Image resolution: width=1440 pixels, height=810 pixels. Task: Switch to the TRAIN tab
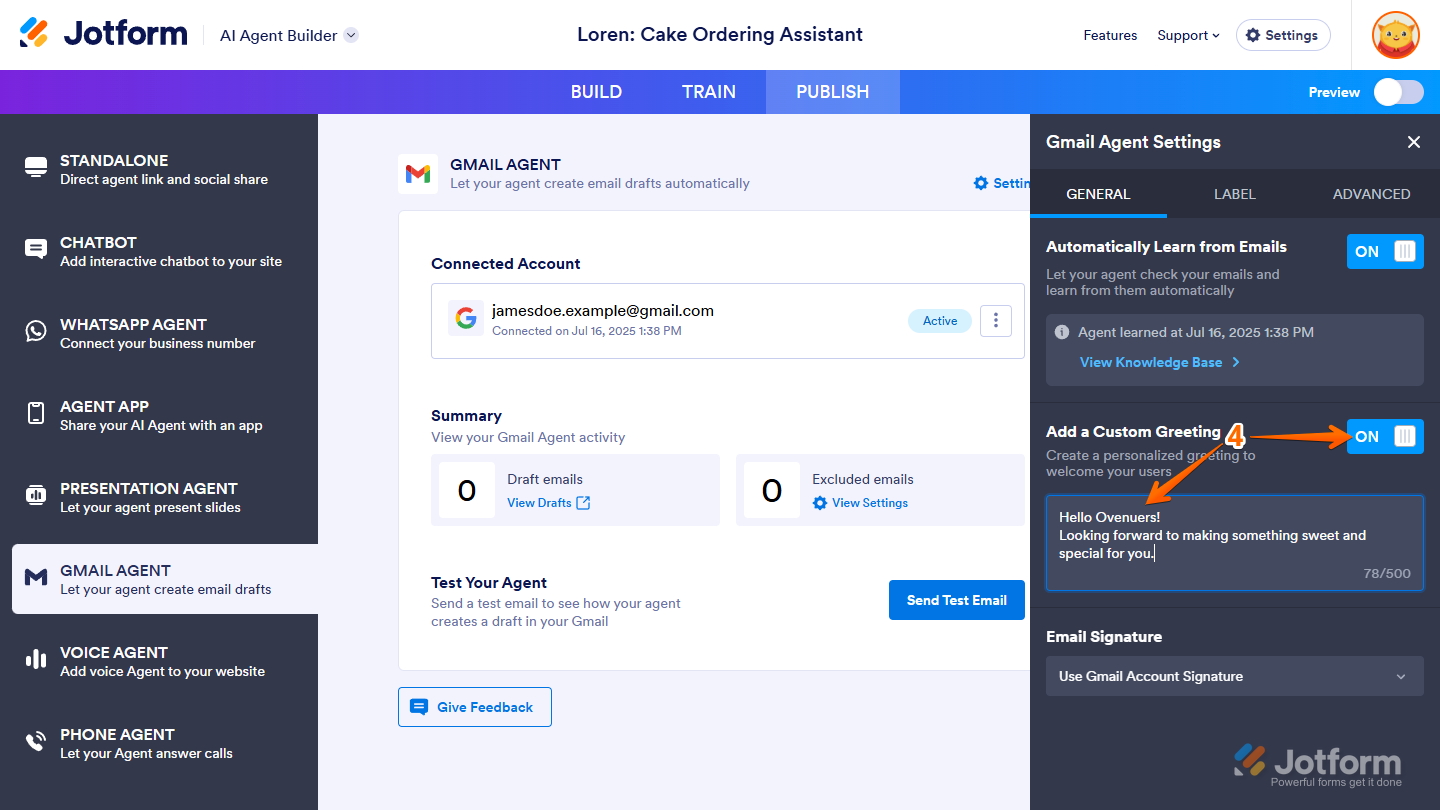709,92
